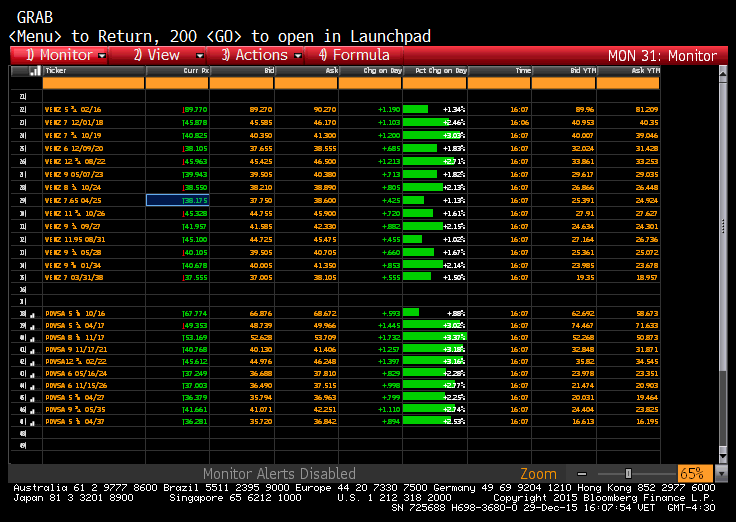This screenshot has height=522, width=736.
Task: Click the current price 89.770
Action: coord(195,109)
